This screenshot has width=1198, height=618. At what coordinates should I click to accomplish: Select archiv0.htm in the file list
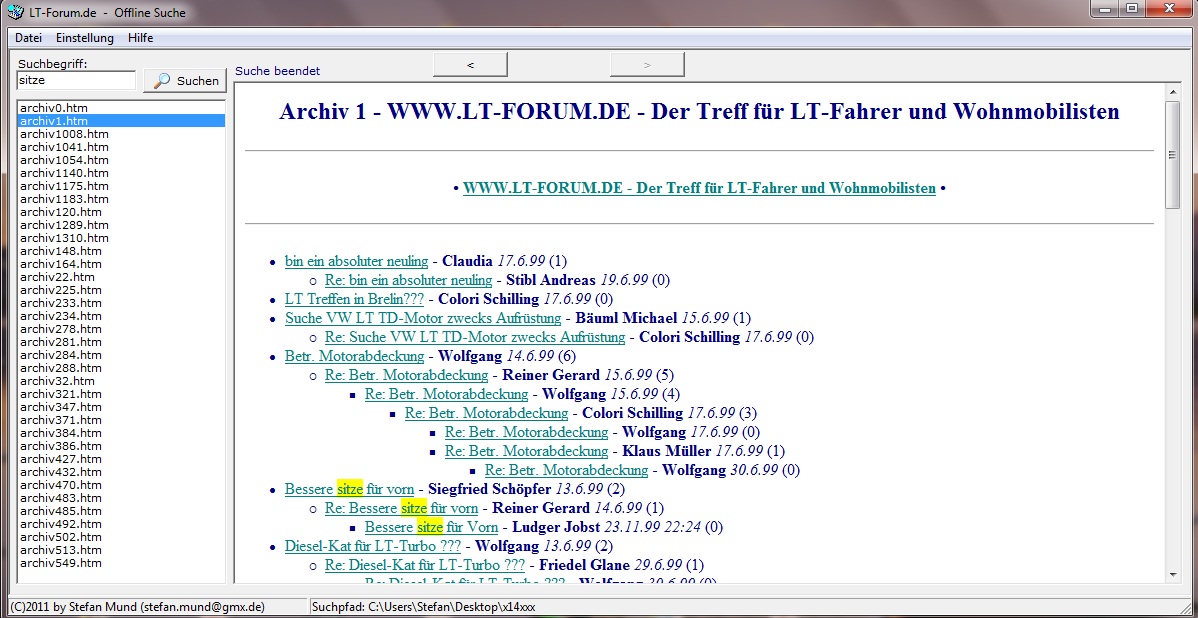(121, 108)
